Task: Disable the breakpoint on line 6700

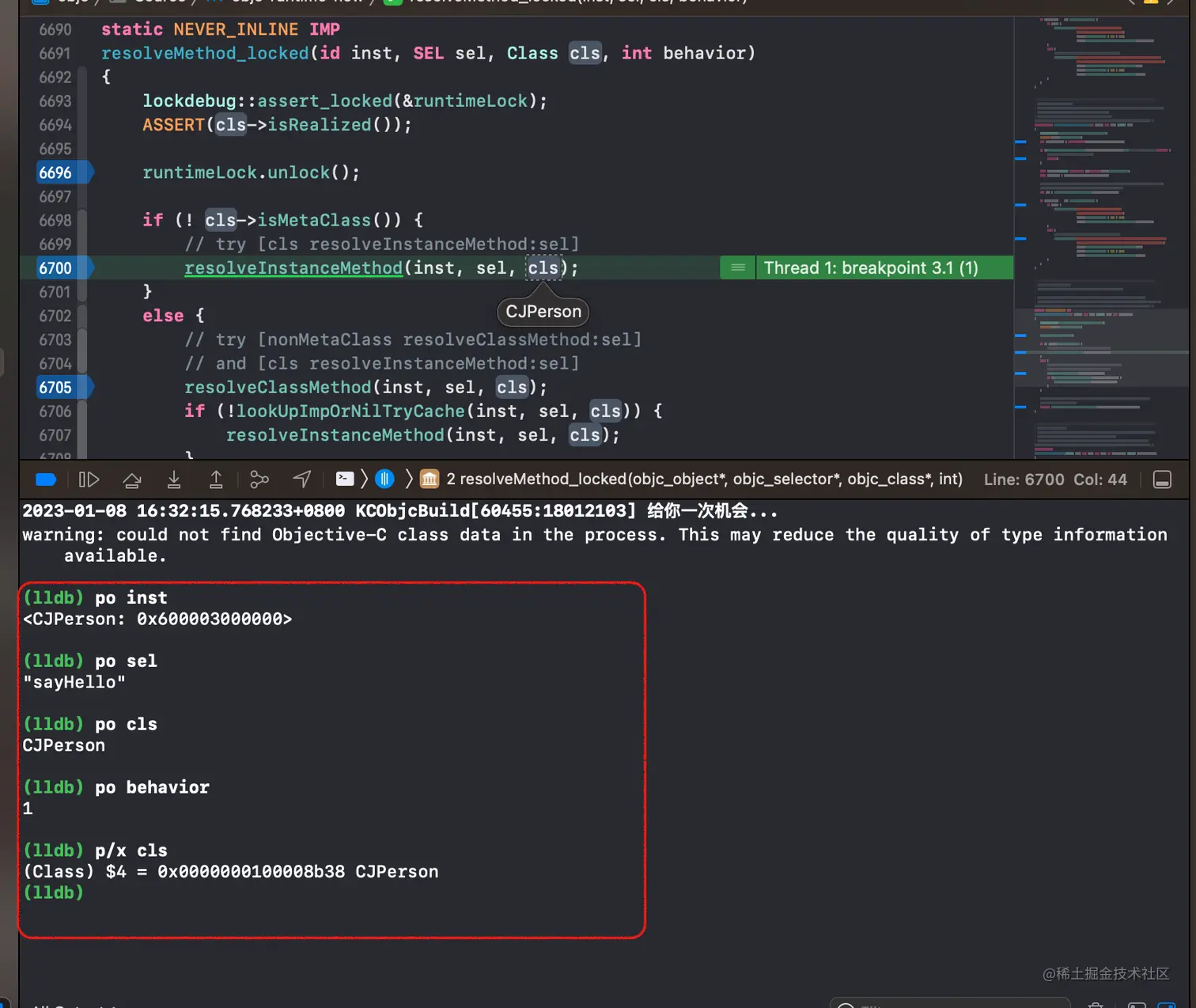Action: click(x=65, y=268)
